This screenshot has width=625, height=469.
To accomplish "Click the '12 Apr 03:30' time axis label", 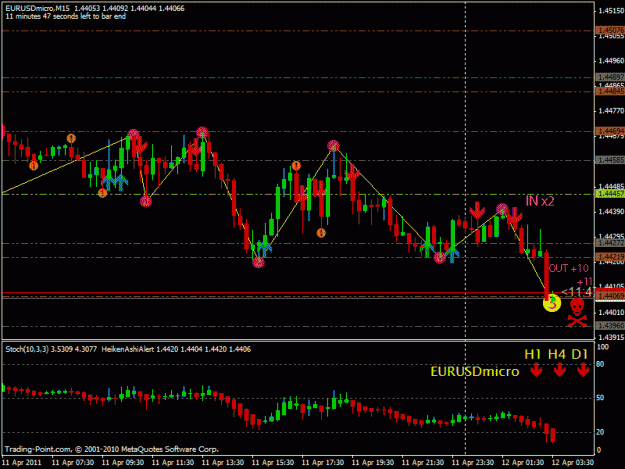I will click(573, 463).
